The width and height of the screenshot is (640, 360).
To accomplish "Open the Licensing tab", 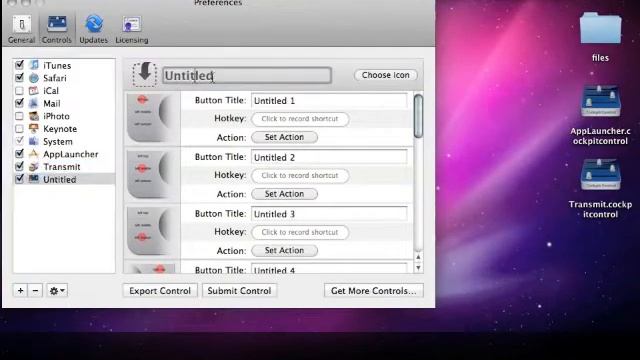I will (x=131, y=29).
